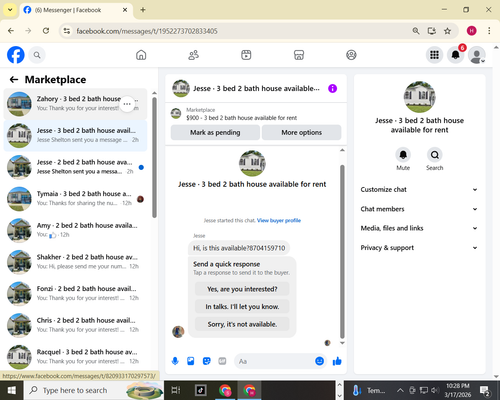Expand hidden system tray icons arrow

point(400,390)
